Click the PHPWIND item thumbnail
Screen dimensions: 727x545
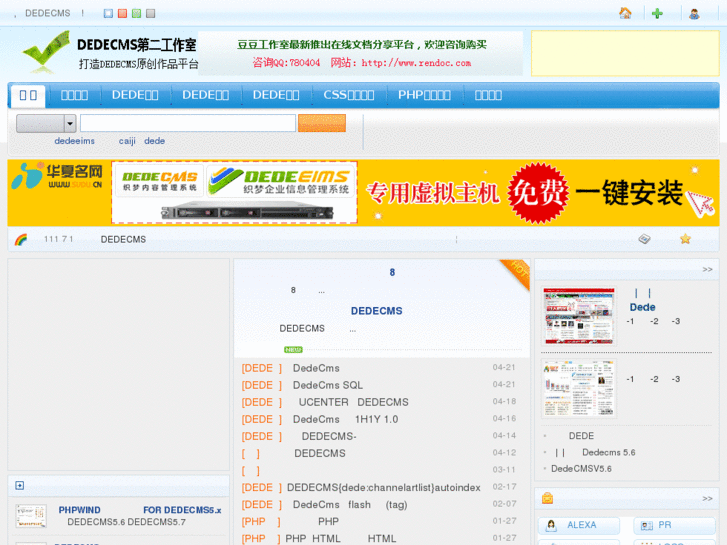coord(31,516)
